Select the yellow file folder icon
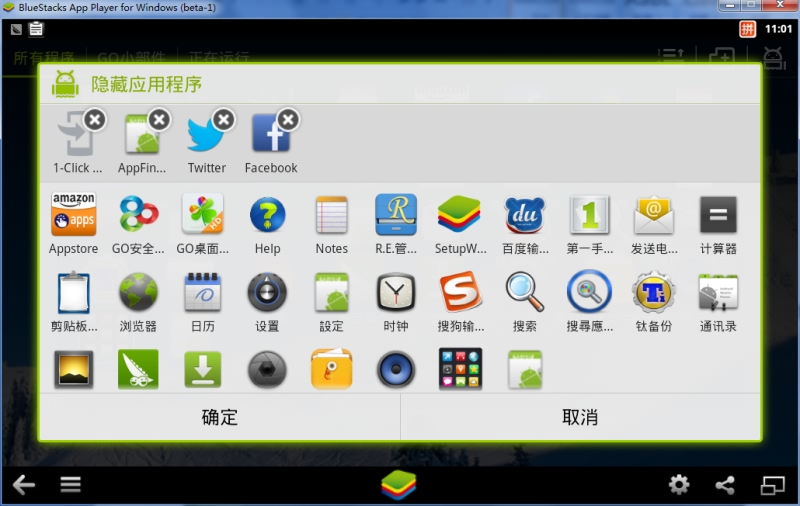This screenshot has height=506, width=800. [x=332, y=369]
